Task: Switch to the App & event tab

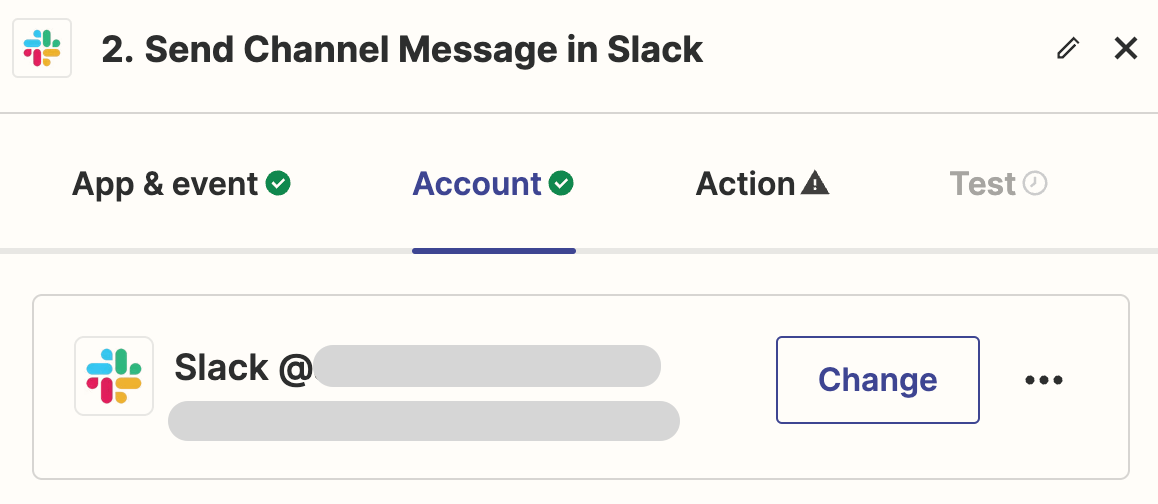Action: [x=165, y=184]
